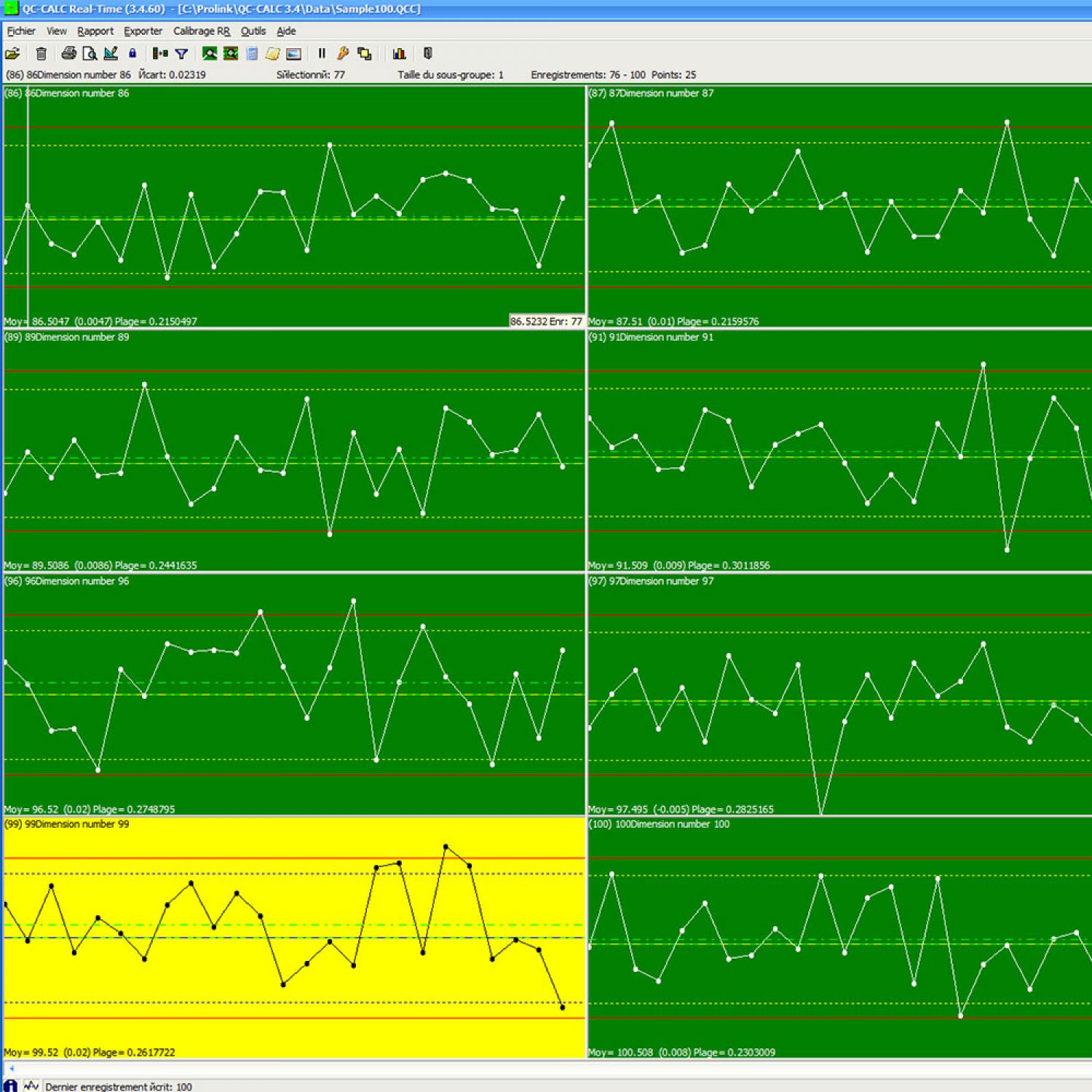The height and width of the screenshot is (1092, 1092).
Task: Open the Calibrage RR menu
Action: pos(202,31)
